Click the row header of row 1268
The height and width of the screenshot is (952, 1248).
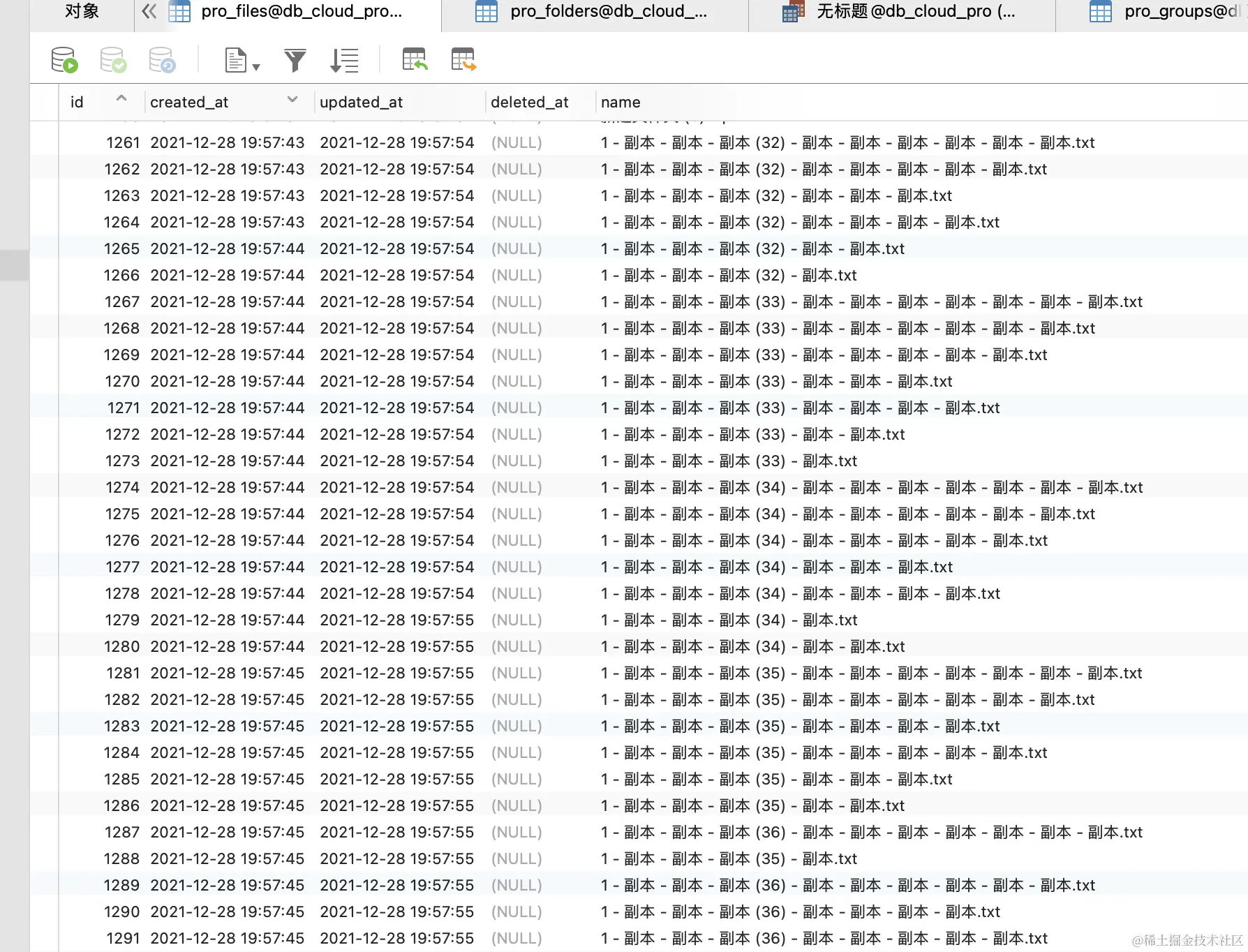pos(45,328)
